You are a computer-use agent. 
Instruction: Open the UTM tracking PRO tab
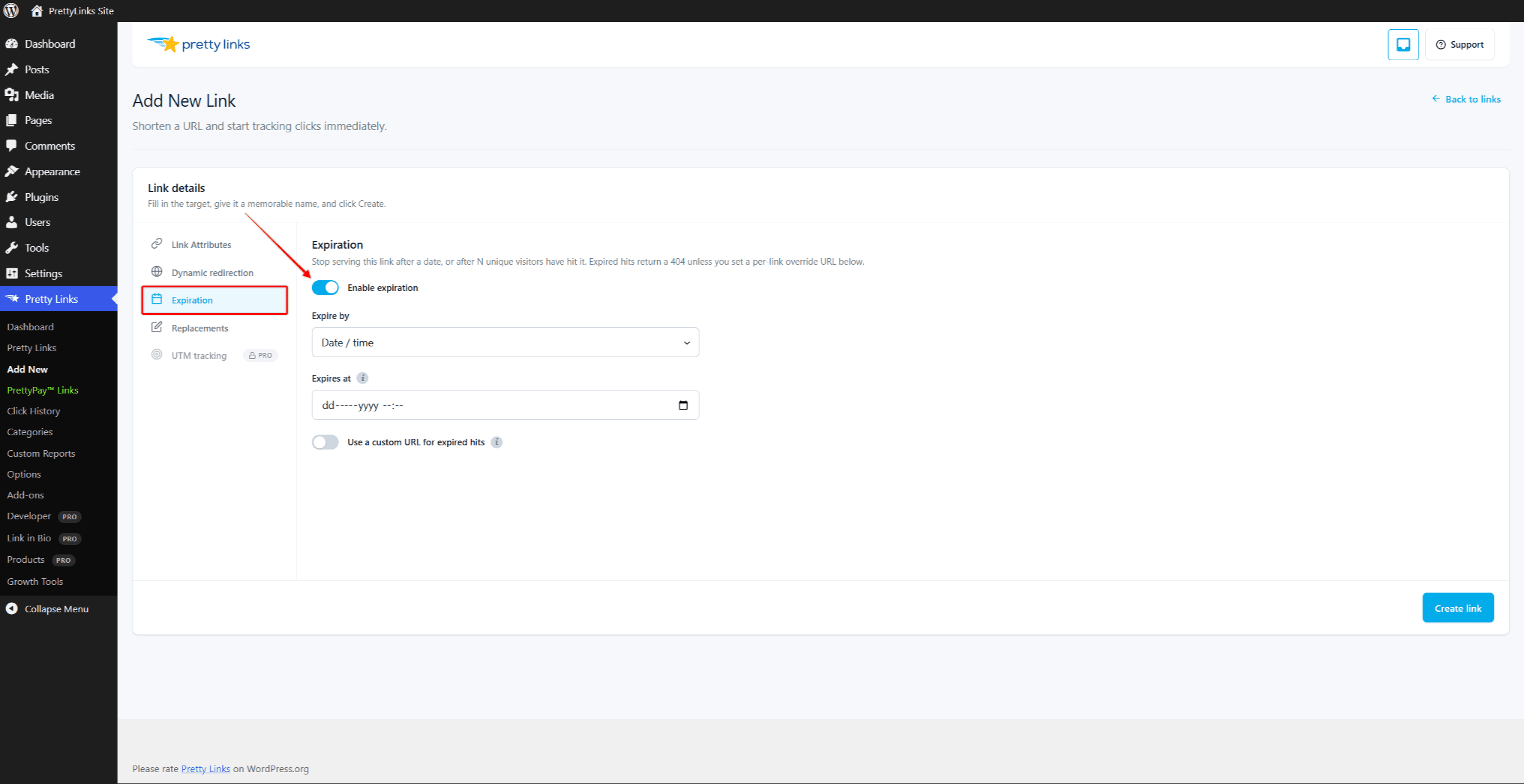215,355
